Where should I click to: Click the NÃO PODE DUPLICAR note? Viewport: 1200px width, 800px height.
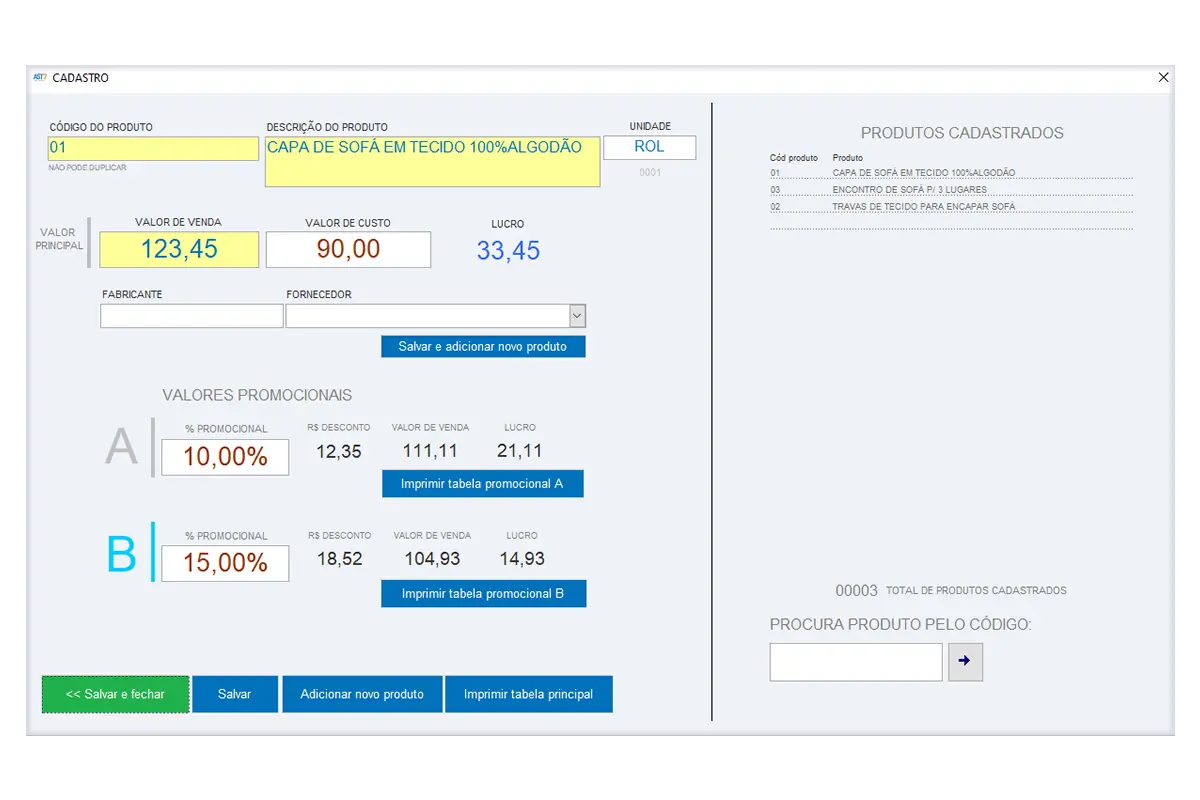(x=88, y=168)
